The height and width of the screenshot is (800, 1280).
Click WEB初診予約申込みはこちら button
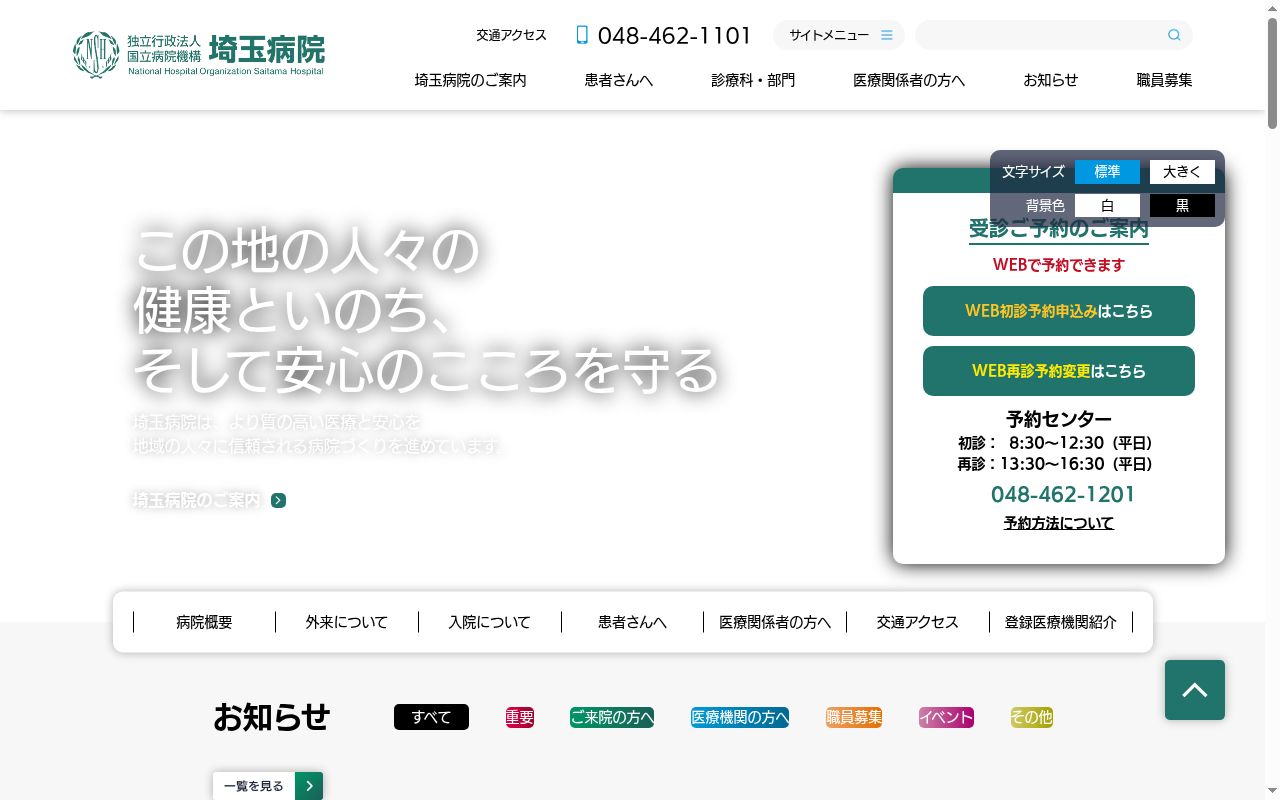(1059, 311)
